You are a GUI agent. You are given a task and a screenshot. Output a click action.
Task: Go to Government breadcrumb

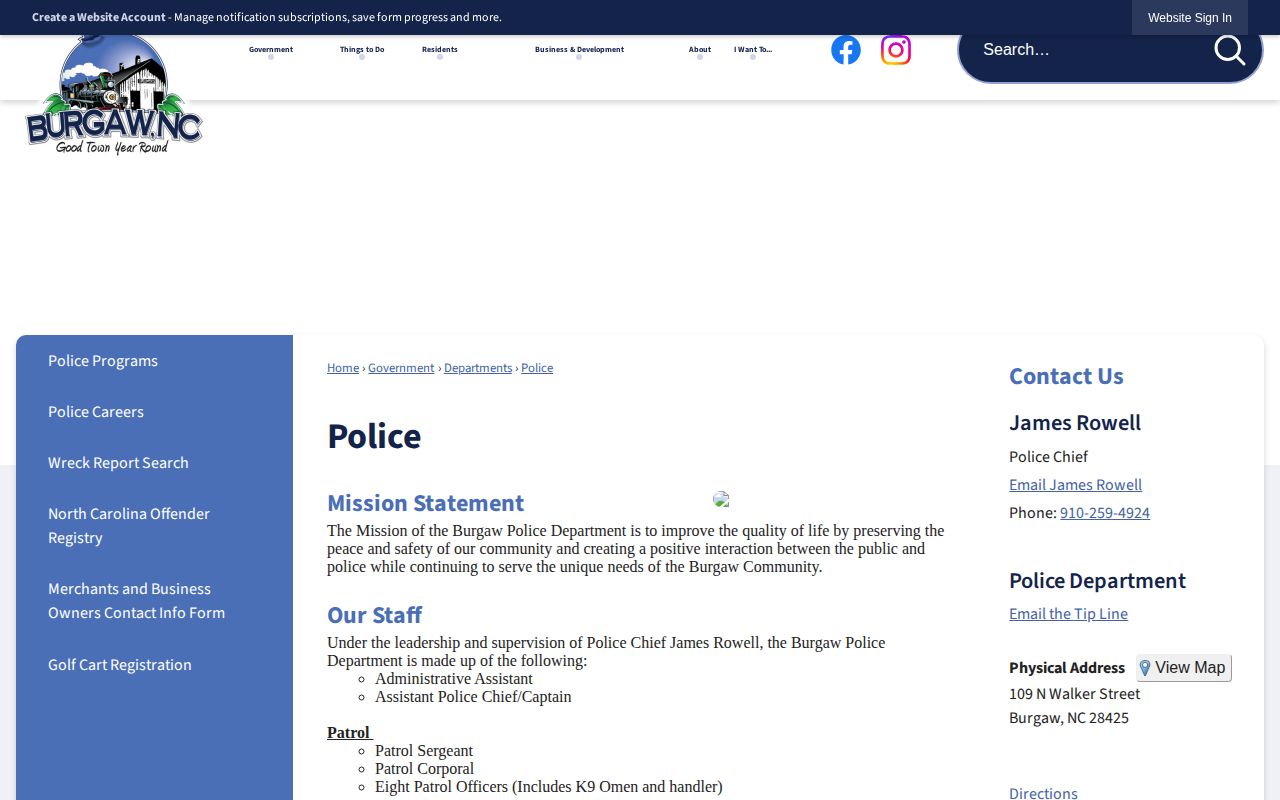401,368
